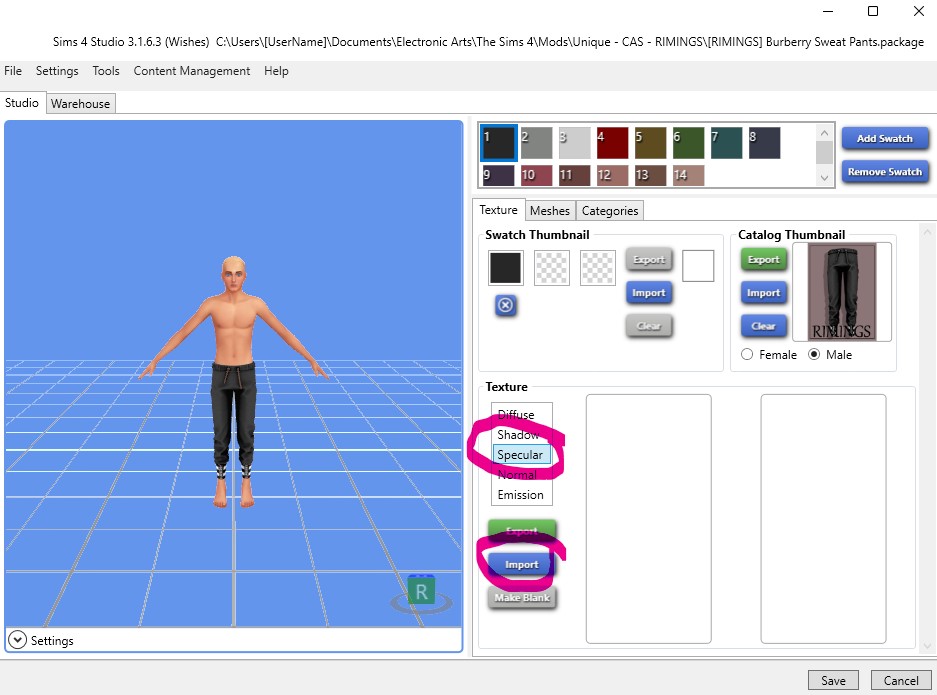Select the Female radio button
The image size is (937, 695).
747,354
